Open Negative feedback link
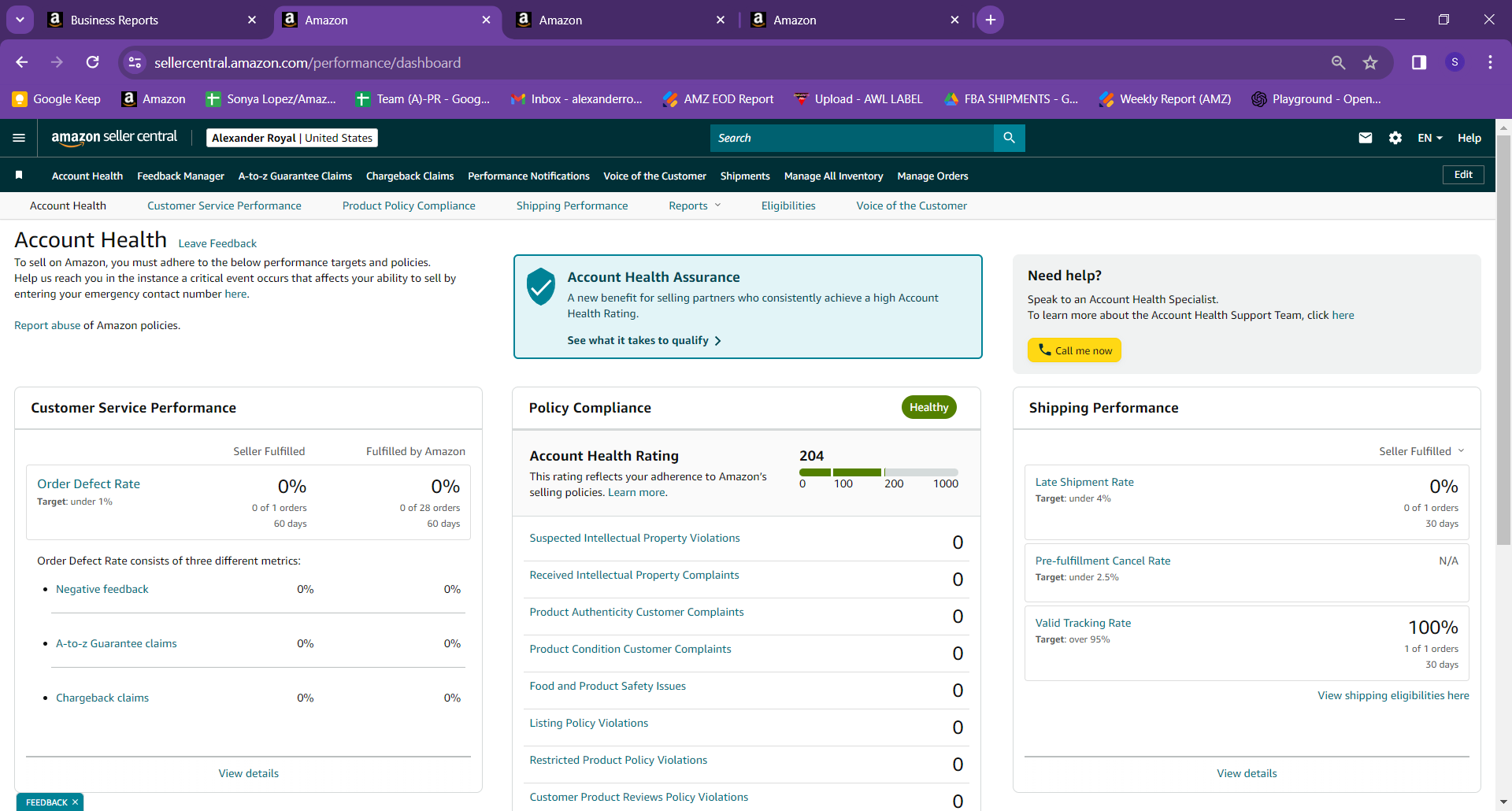1512x811 pixels. click(x=102, y=589)
